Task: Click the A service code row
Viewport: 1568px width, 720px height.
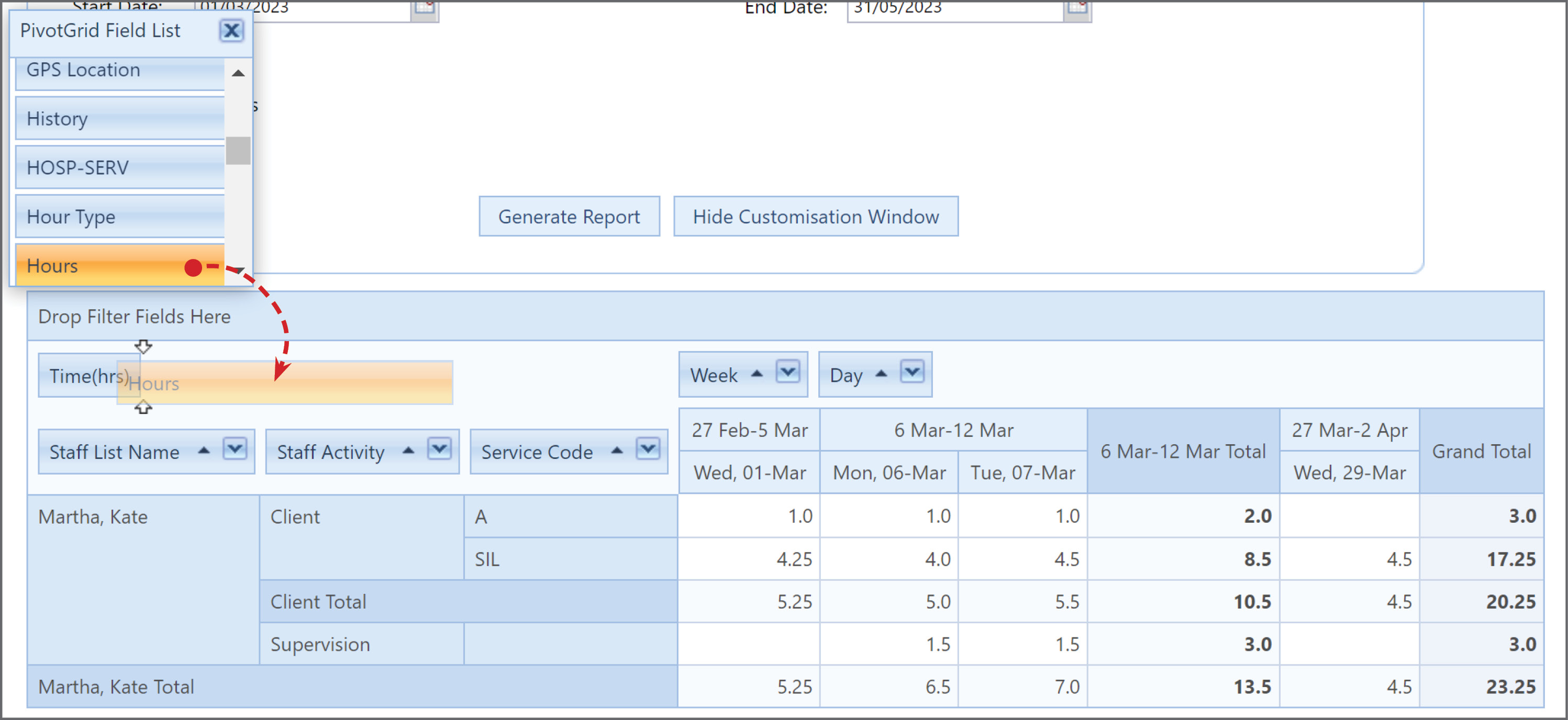Action: pyautogui.click(x=570, y=516)
